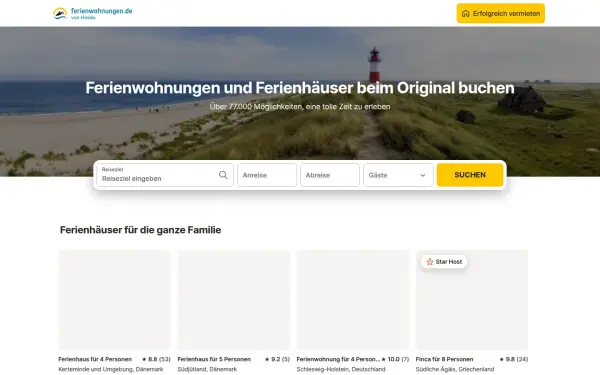Viewport: 600px width, 375px height.
Task: Open the Abreise date picker
Action: 330,175
